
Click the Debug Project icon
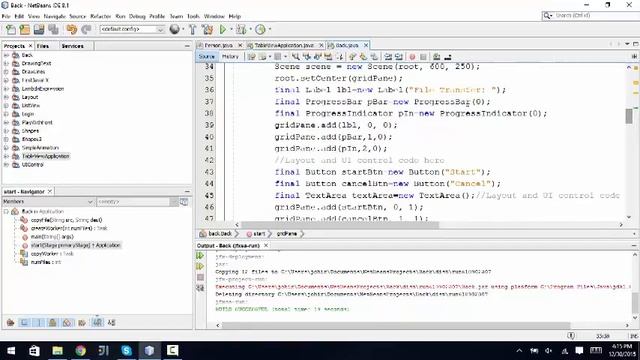(242, 29)
